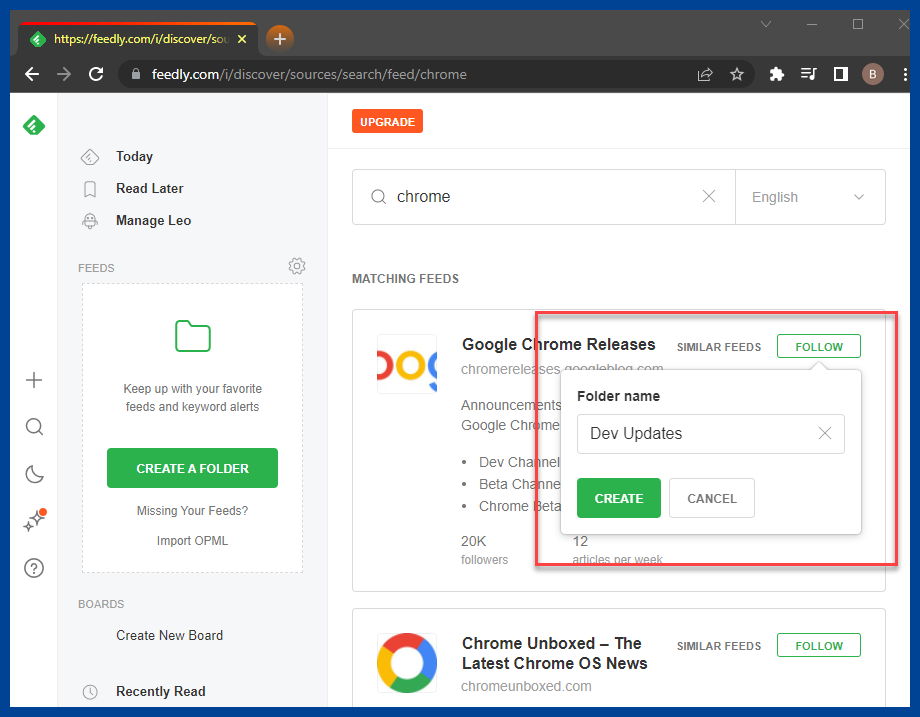The width and height of the screenshot is (920, 717).
Task: Click the Manage Leo robot icon
Action: click(90, 221)
